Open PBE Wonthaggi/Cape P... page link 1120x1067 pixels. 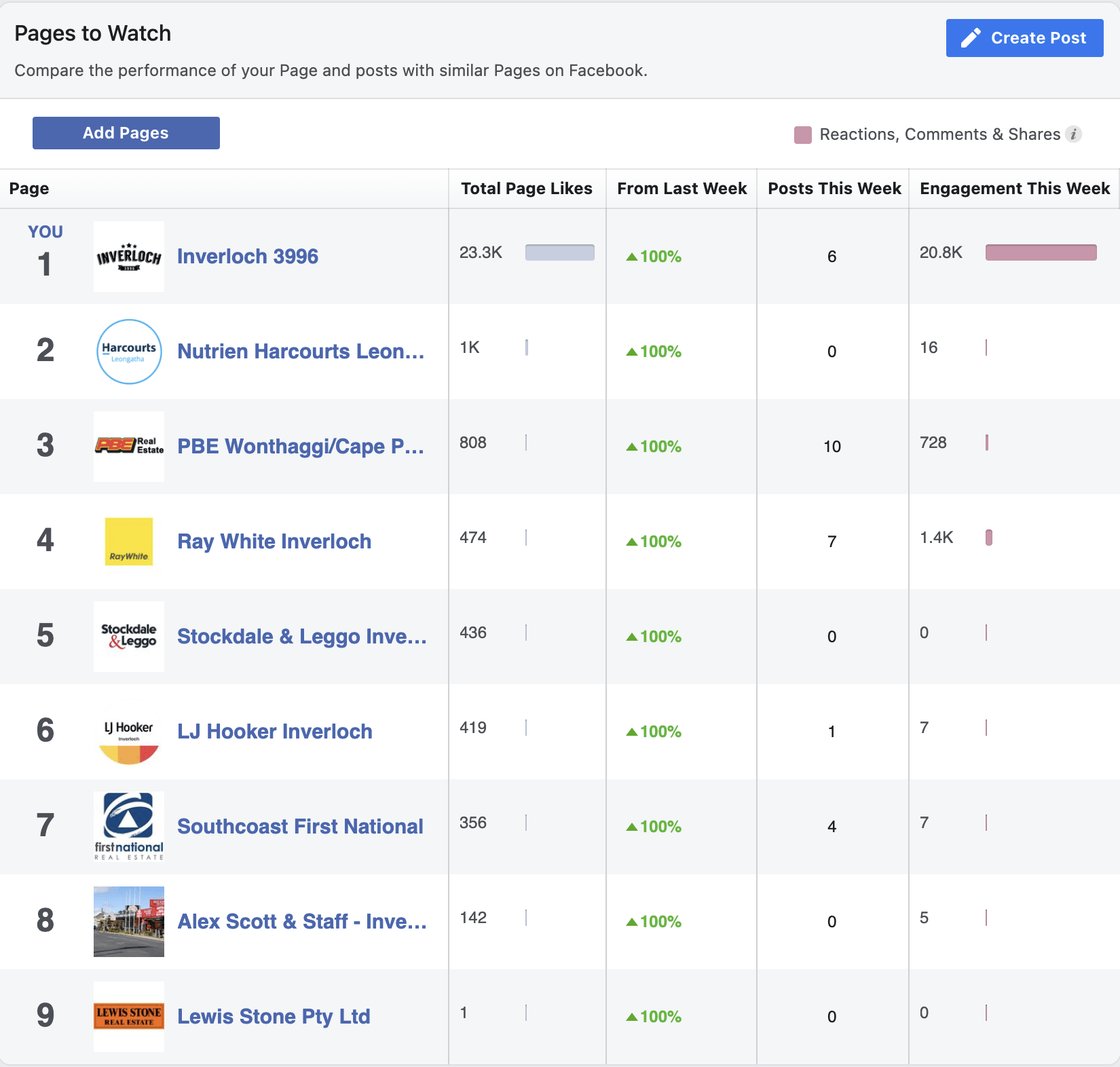301,447
